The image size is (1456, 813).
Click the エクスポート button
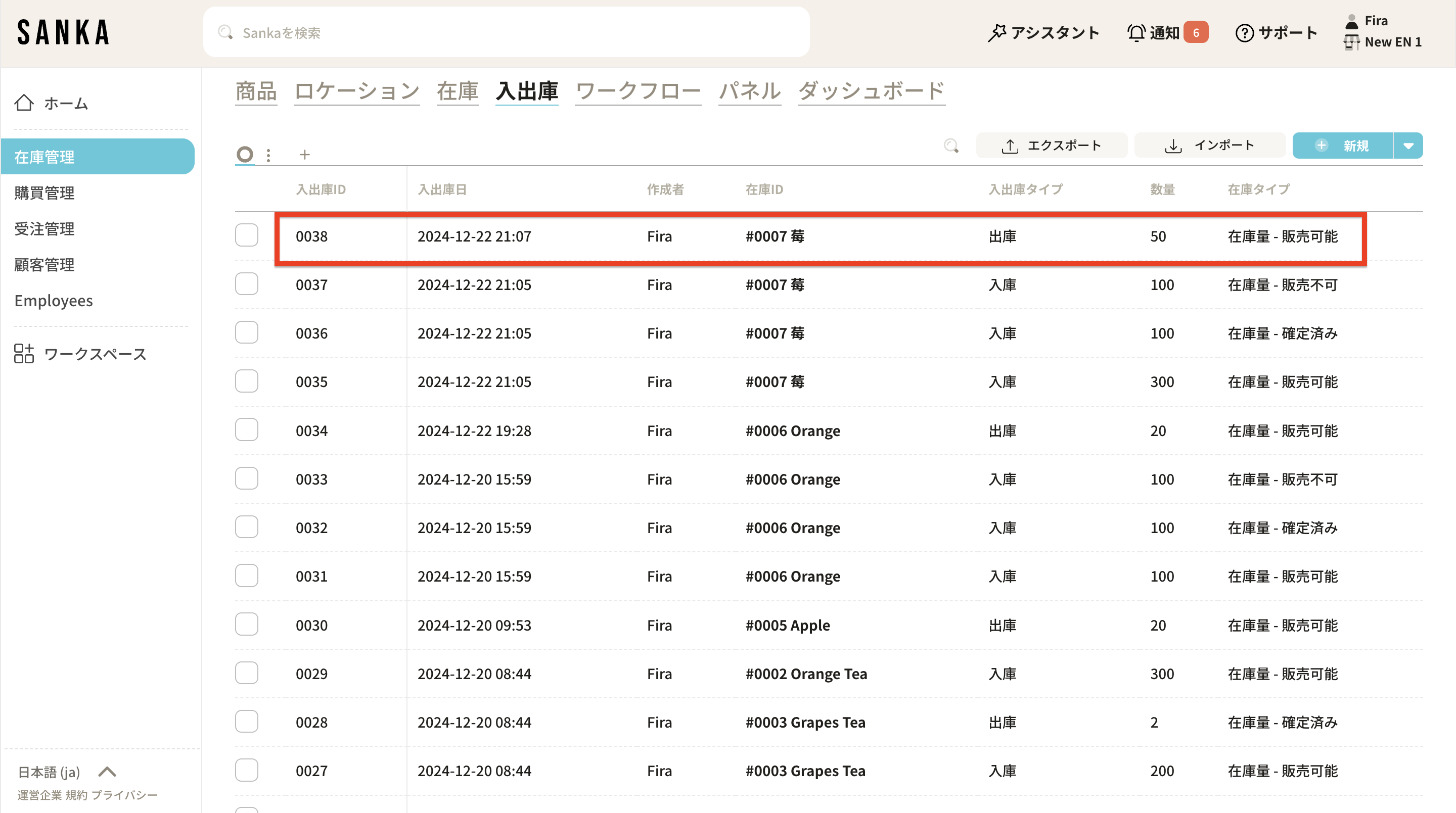(x=1052, y=146)
